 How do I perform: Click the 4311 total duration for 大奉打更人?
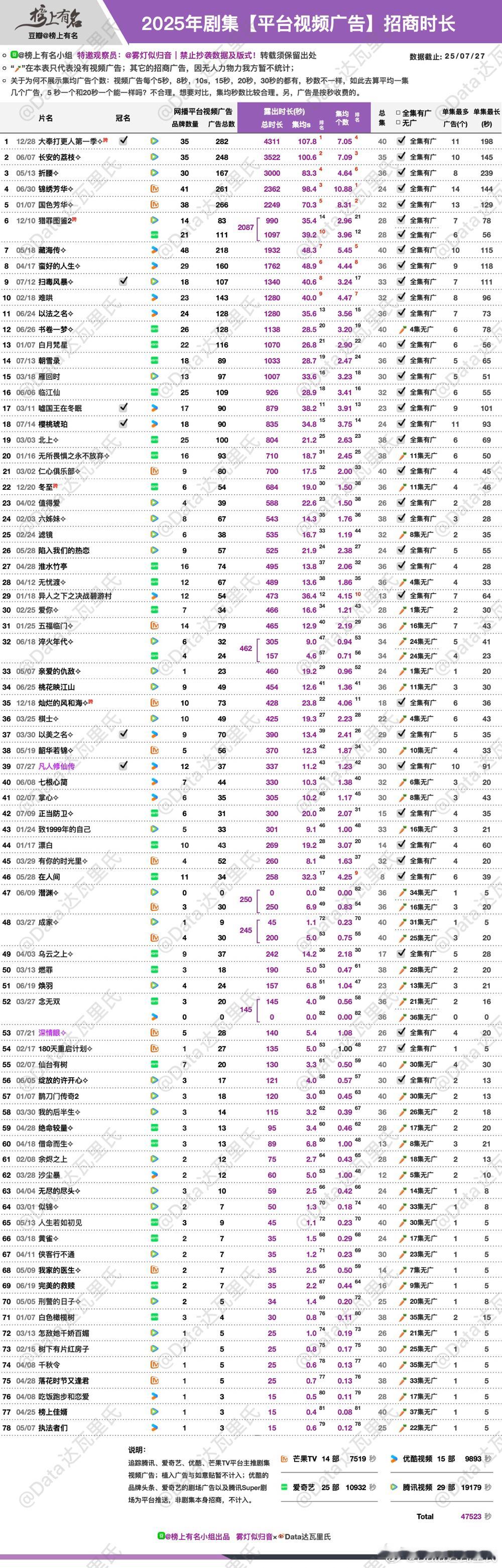coord(272,141)
